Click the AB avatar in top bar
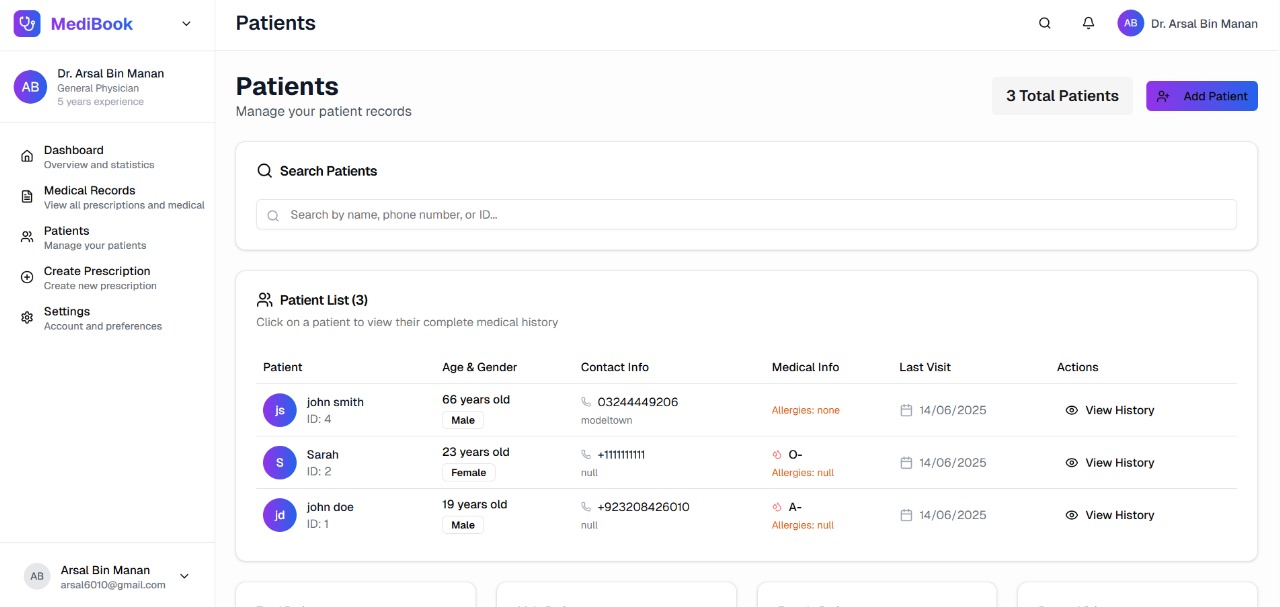 click(x=1131, y=24)
